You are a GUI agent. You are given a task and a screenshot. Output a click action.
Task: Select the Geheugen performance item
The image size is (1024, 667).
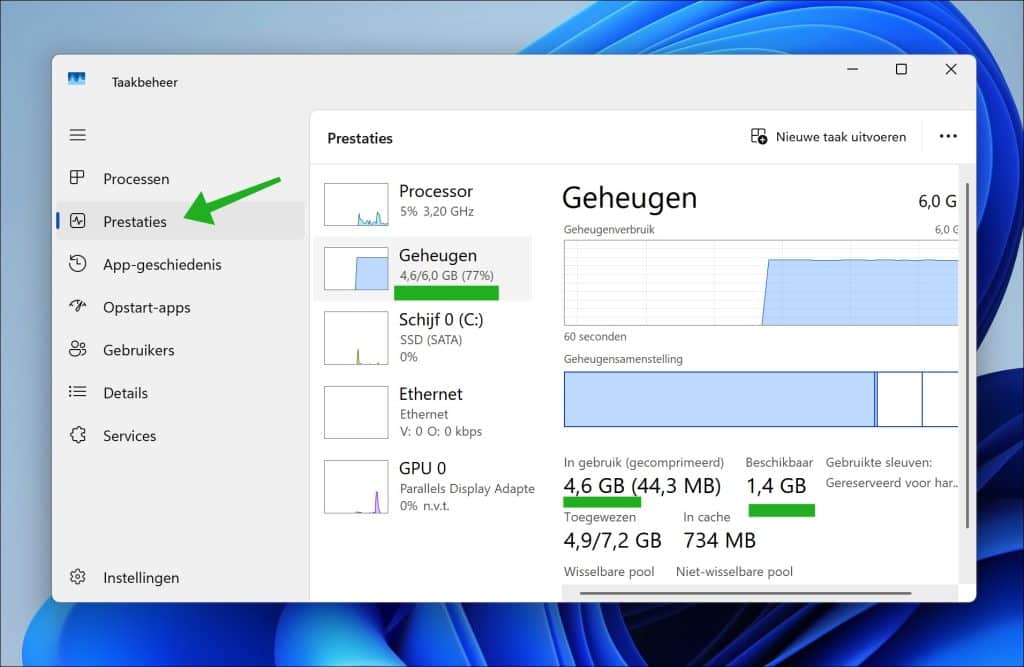(x=423, y=268)
